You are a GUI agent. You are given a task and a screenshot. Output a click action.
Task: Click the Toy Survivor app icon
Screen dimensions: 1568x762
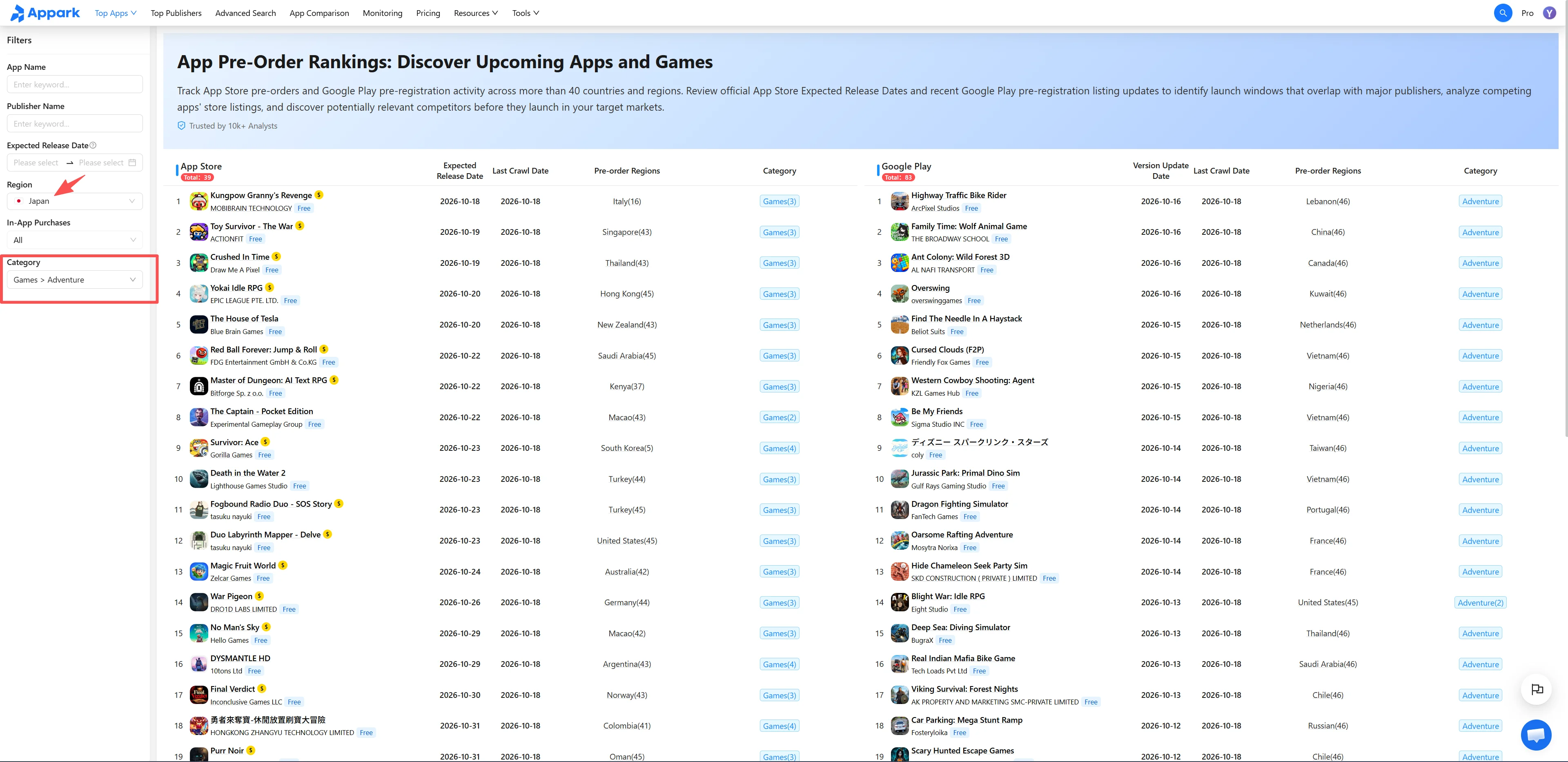click(x=198, y=232)
